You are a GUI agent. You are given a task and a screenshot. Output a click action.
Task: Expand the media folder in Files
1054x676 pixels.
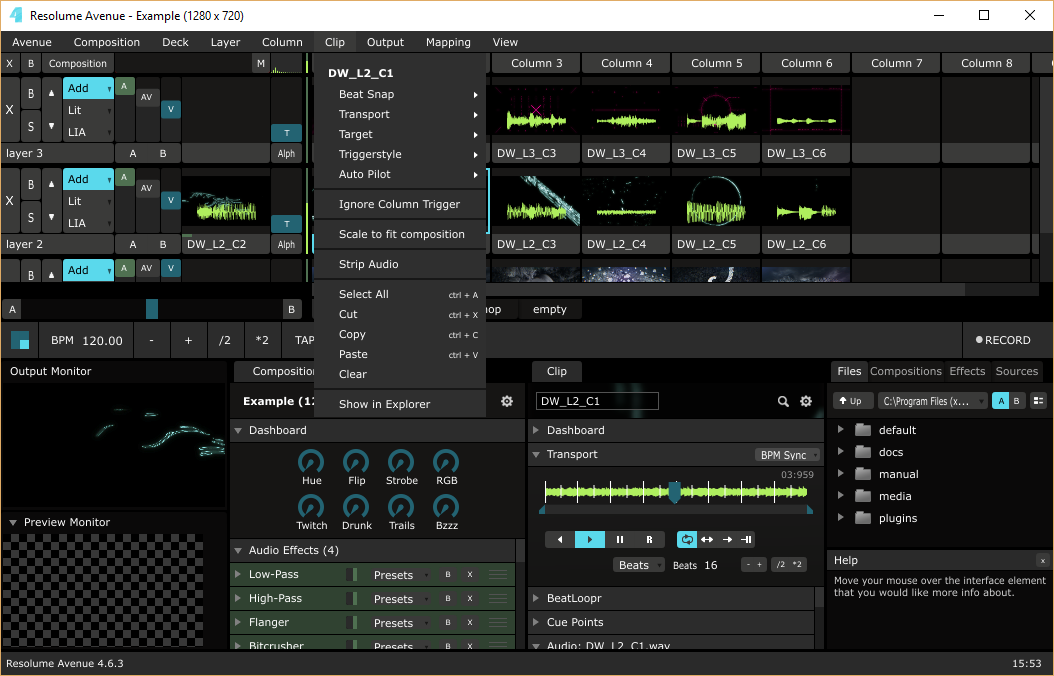click(840, 496)
